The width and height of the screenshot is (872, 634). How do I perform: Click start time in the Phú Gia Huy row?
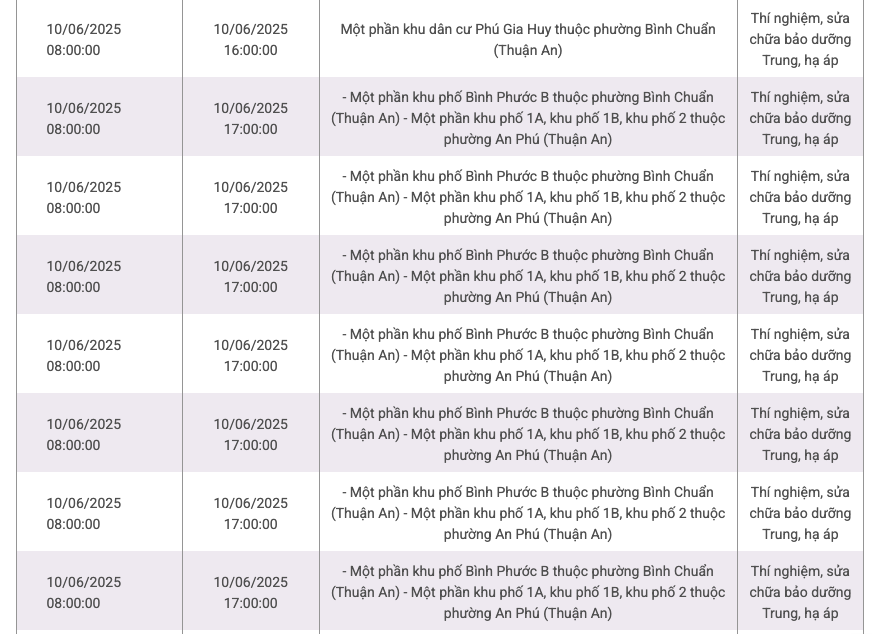tap(84, 39)
